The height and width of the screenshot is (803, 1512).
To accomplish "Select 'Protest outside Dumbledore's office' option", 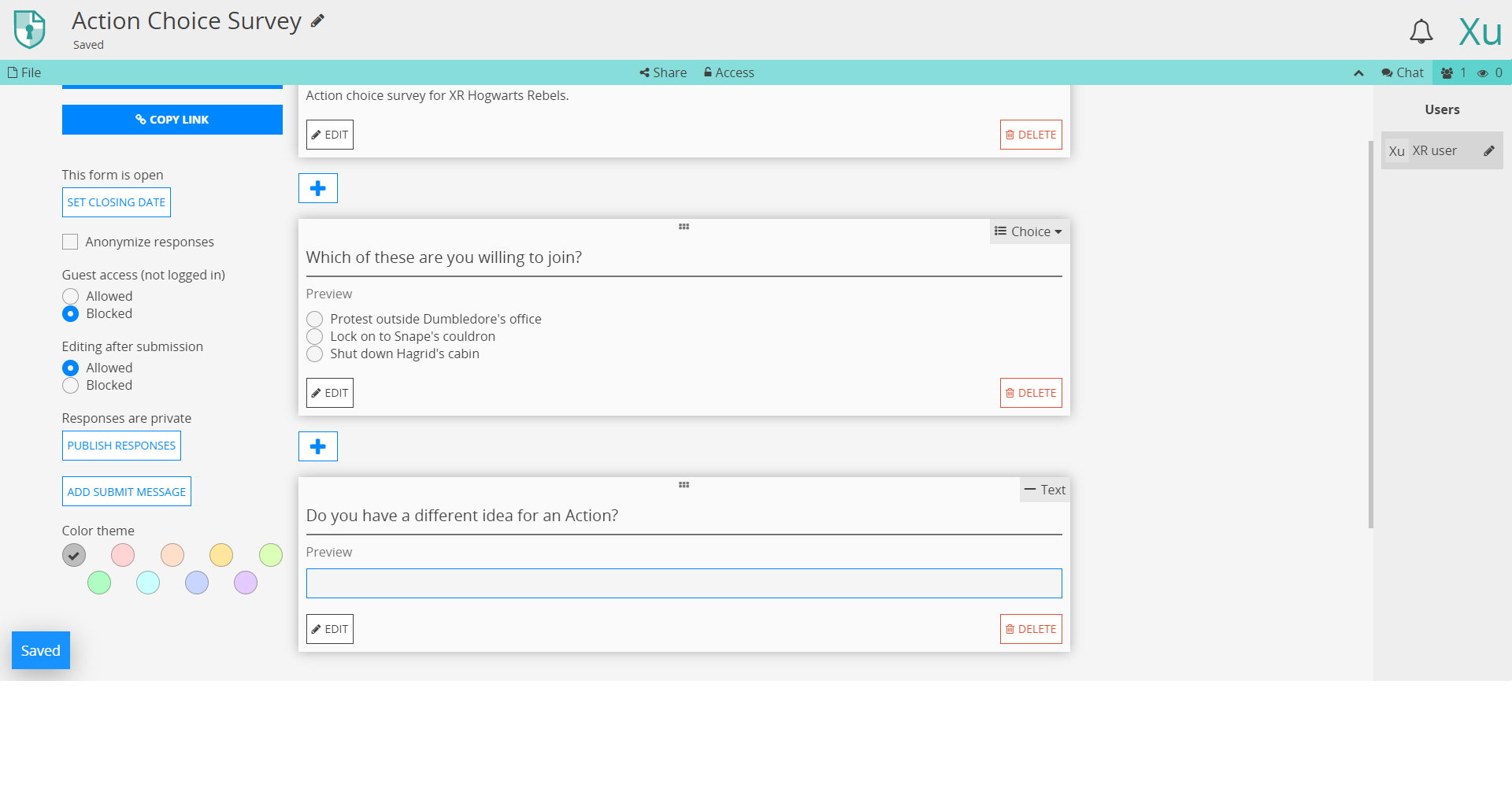I will 315,319.
